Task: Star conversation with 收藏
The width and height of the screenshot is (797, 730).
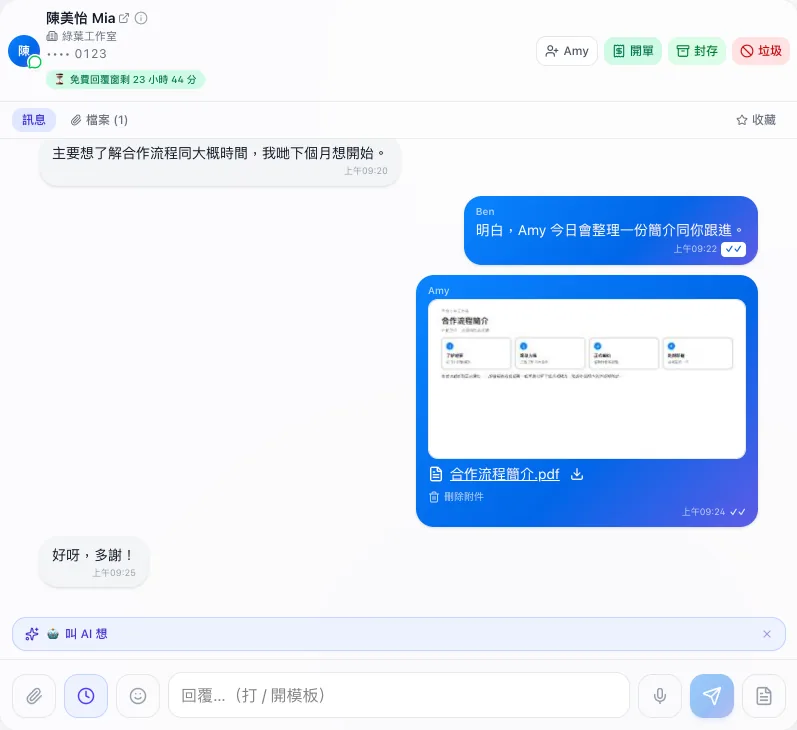Action: tap(756, 120)
